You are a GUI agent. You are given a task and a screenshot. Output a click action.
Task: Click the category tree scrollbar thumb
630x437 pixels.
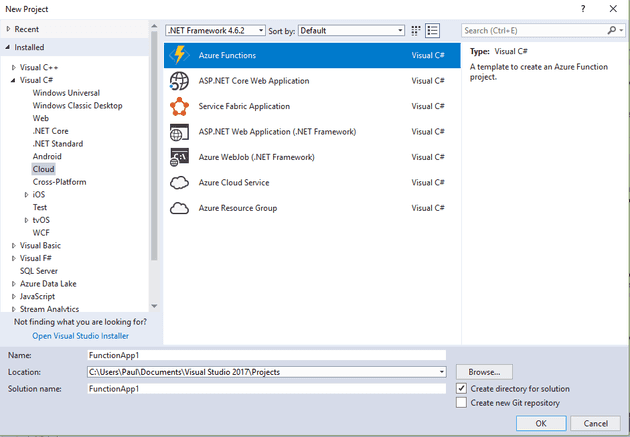[154, 146]
